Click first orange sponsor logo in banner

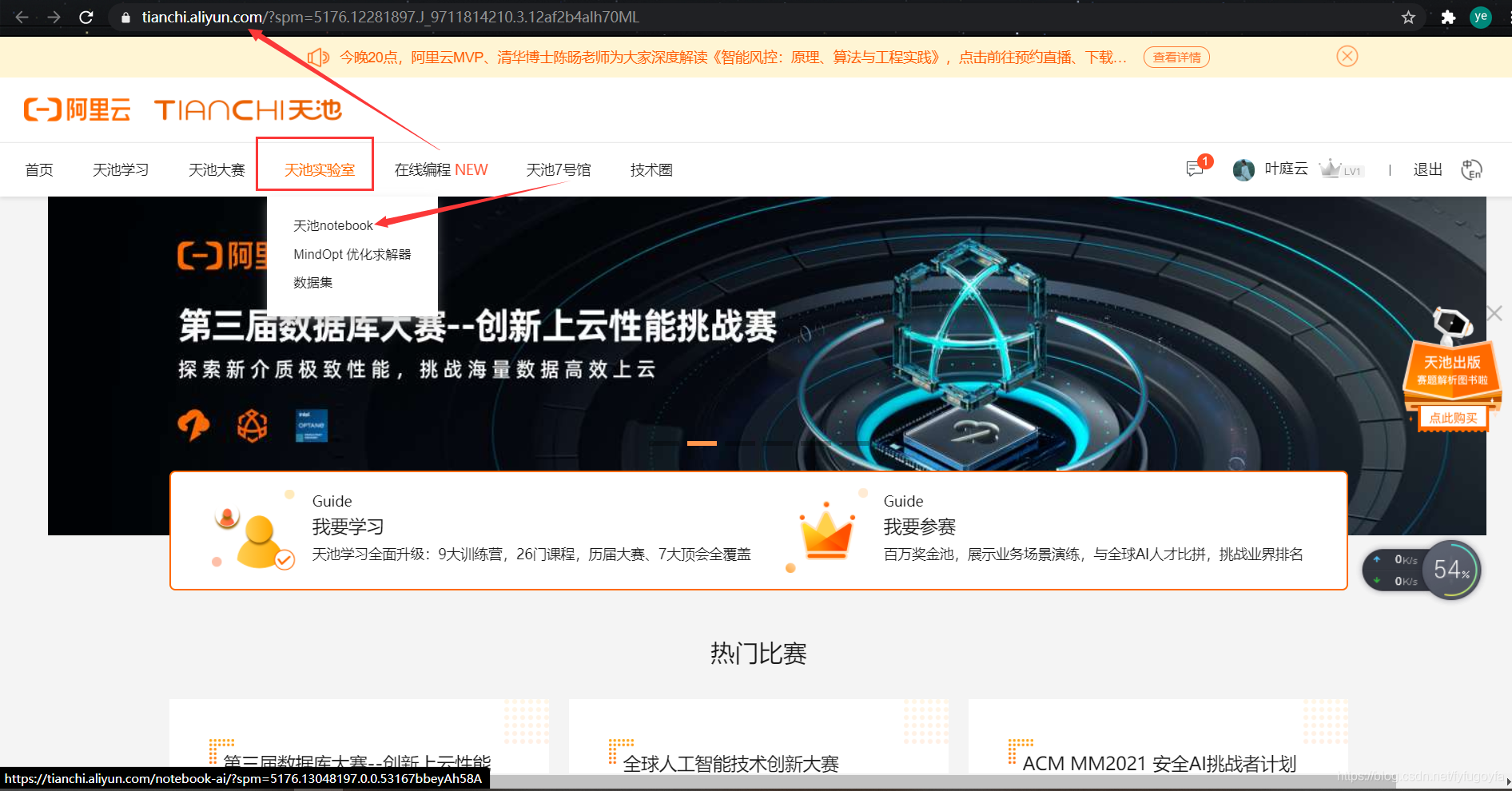(x=193, y=425)
